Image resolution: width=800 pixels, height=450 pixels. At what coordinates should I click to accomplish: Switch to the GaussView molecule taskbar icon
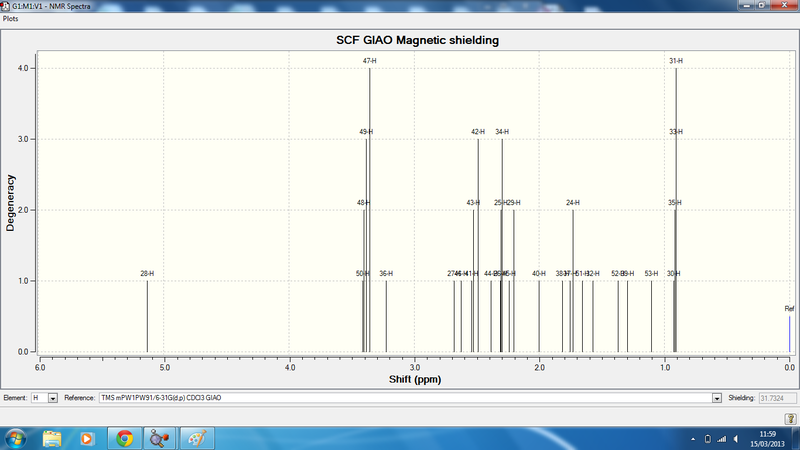pos(159,439)
